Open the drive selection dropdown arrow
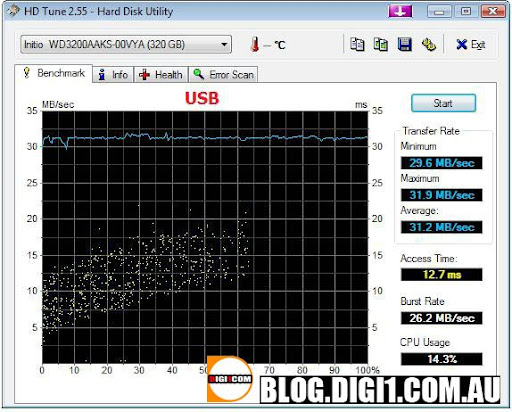512x412 pixels. [x=224, y=44]
